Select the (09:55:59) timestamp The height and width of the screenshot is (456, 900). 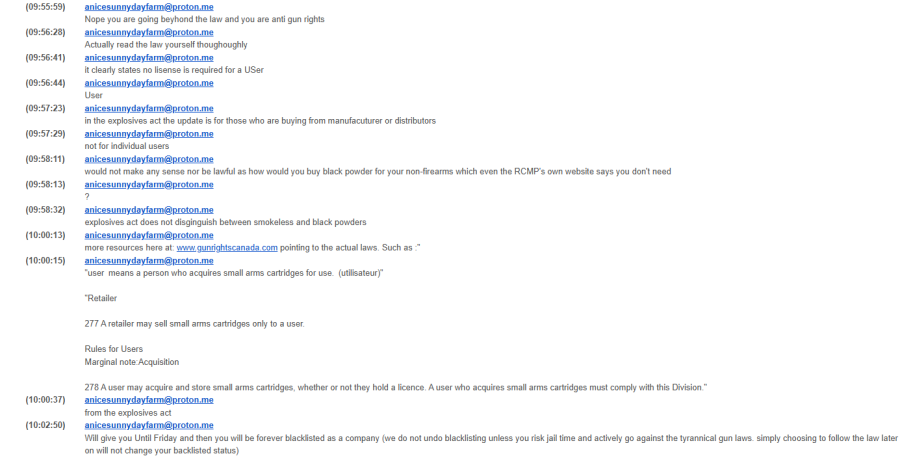tap(45, 7)
